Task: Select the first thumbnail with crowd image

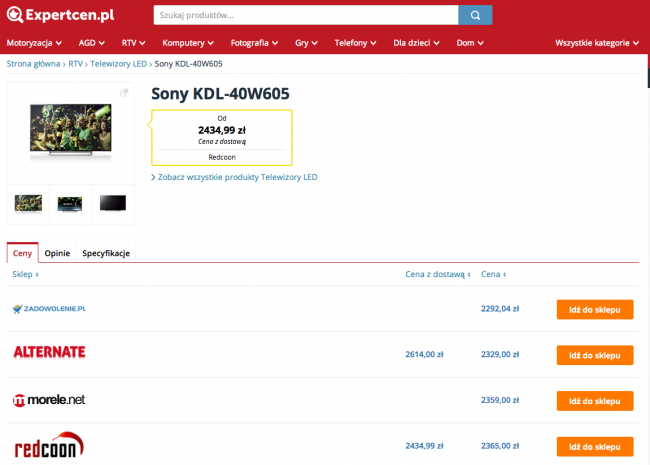Action: coord(28,204)
